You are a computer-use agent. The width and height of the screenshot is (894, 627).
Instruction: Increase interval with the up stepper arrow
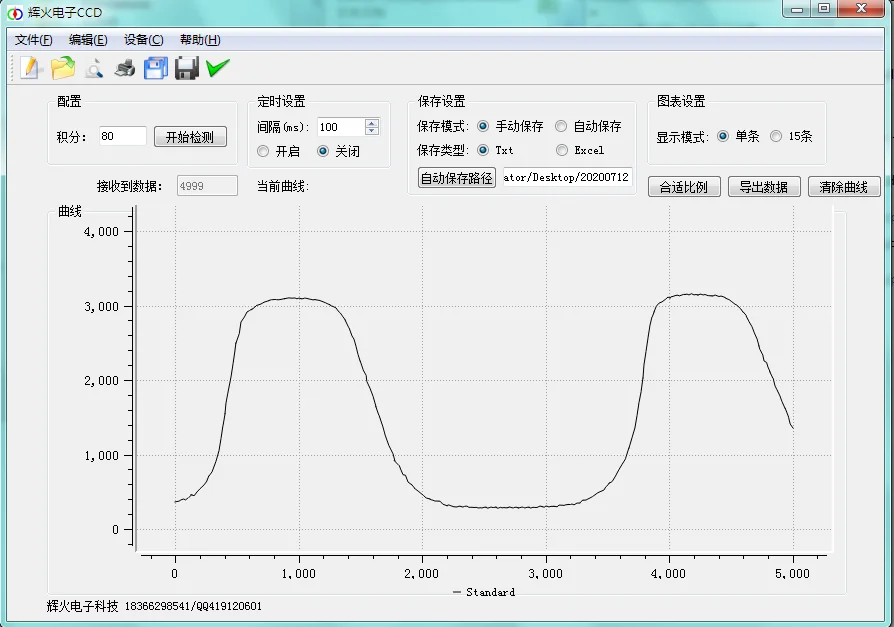[372, 123]
